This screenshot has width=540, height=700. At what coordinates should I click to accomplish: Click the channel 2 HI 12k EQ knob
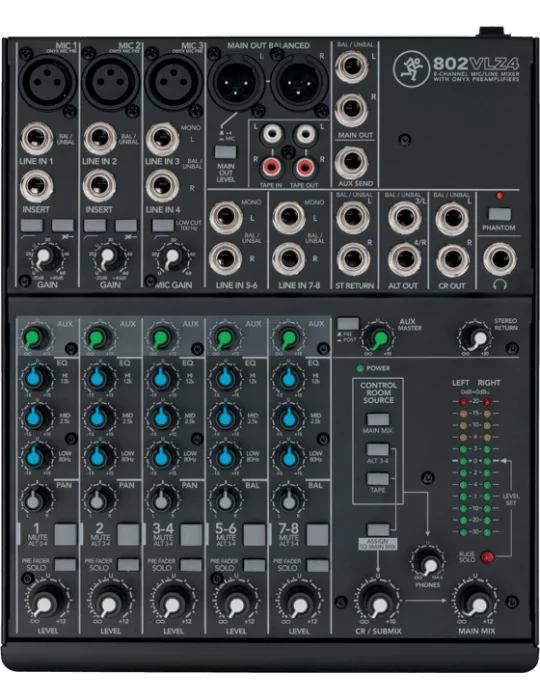pos(98,378)
